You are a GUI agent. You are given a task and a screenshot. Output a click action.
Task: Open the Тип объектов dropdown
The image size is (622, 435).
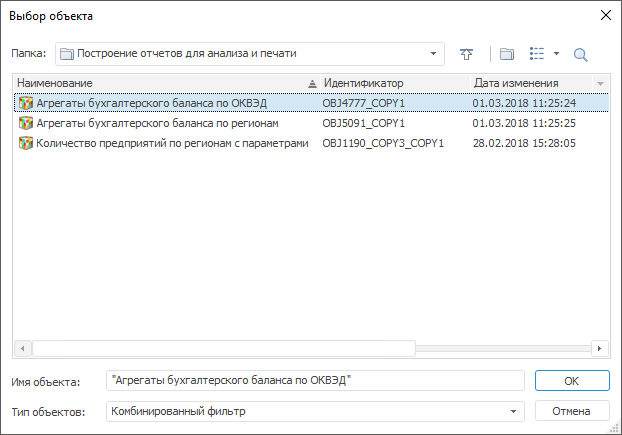(x=514, y=411)
